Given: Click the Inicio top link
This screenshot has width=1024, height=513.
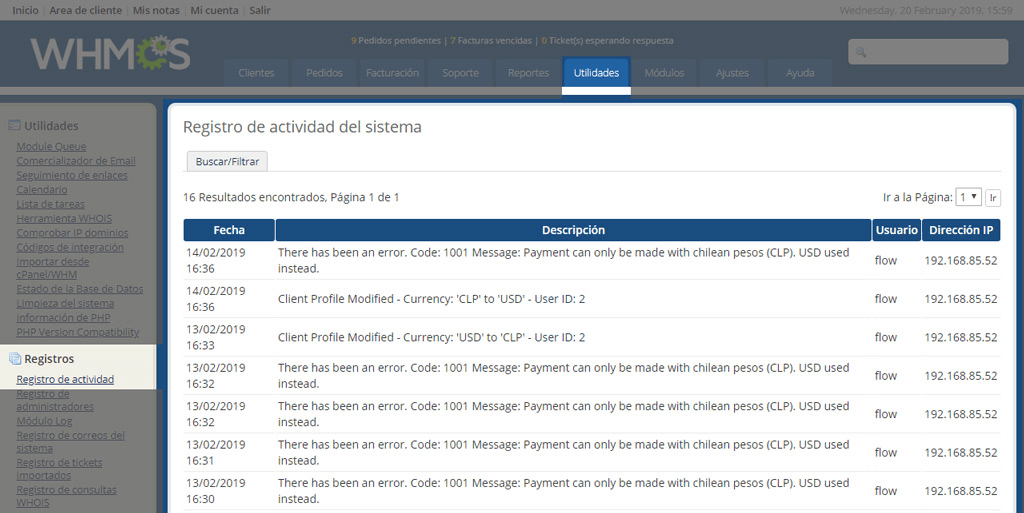Looking at the screenshot, I should pyautogui.click(x=25, y=10).
